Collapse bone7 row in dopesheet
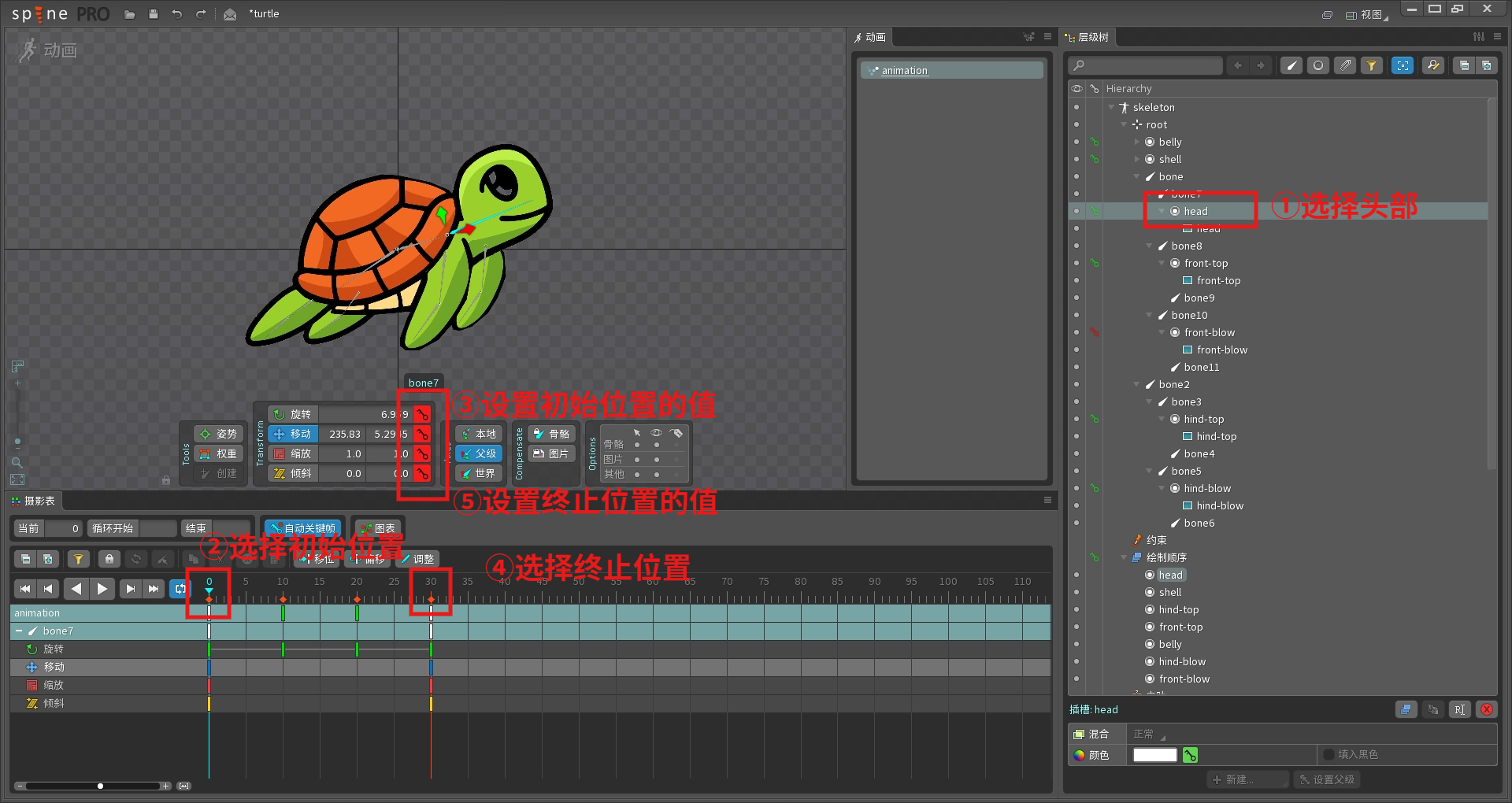Viewport: 1512px width, 803px height. (x=19, y=631)
